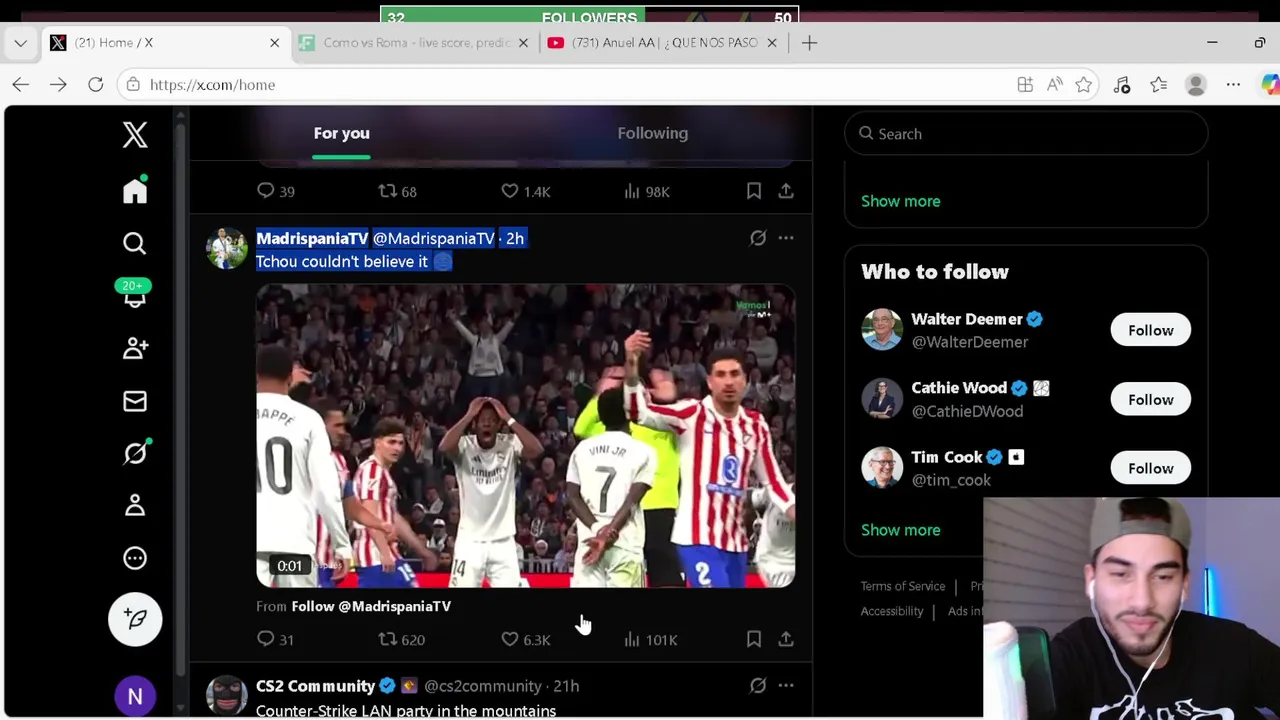The width and height of the screenshot is (1280, 720).
Task: Click MadrispaniaTV post timestamp 2h
Action: (x=515, y=238)
